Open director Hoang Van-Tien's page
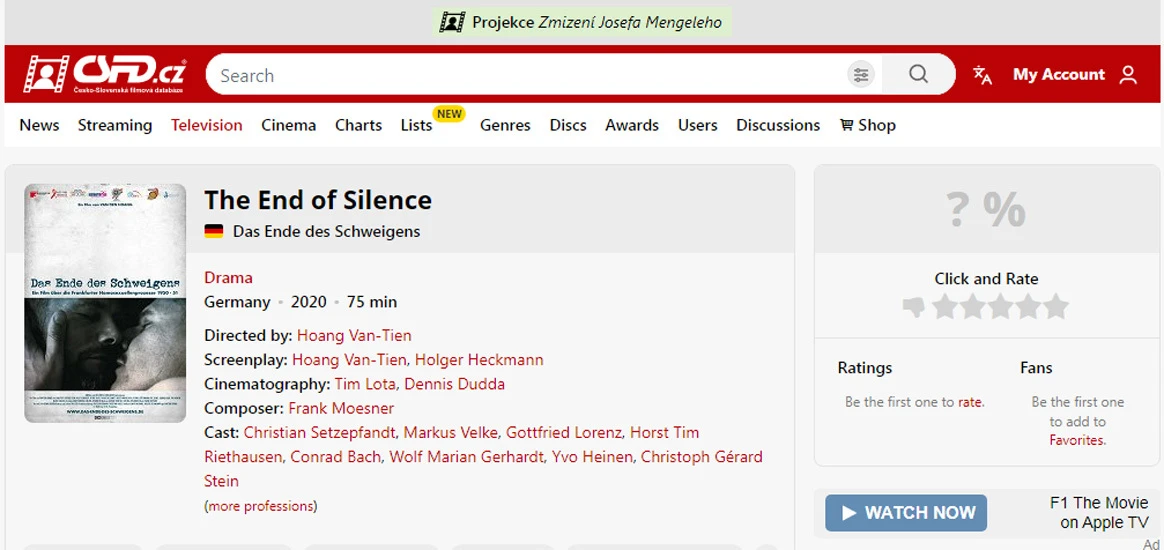 click(354, 335)
